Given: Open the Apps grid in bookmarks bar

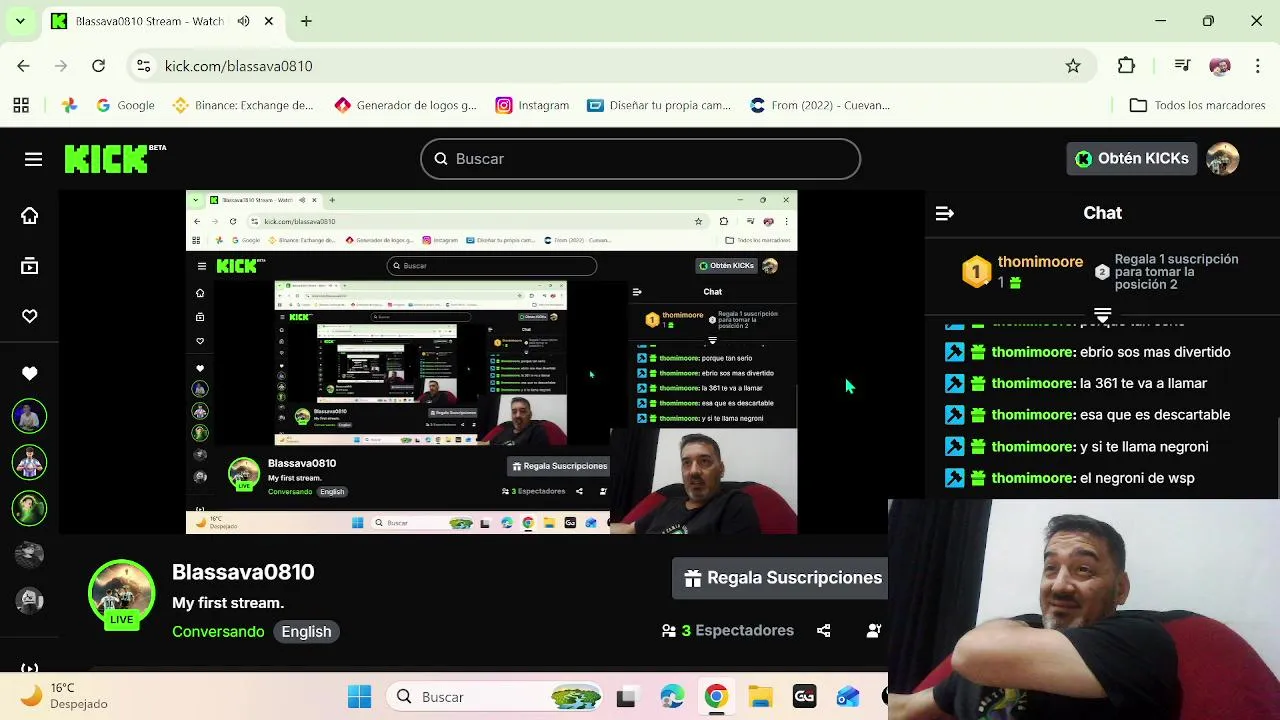Looking at the screenshot, I should pos(21,105).
